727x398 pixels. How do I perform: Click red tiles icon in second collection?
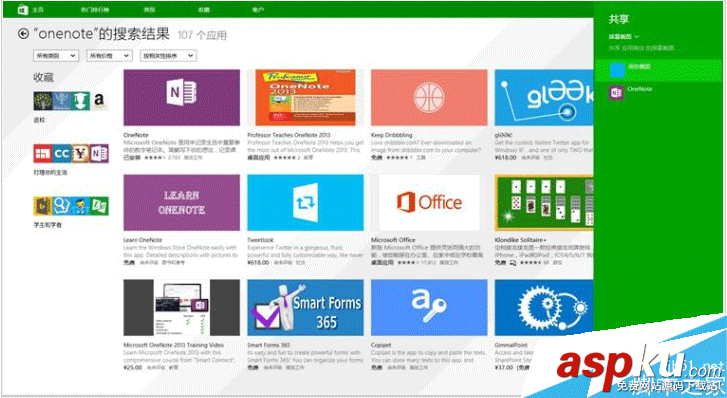42,154
